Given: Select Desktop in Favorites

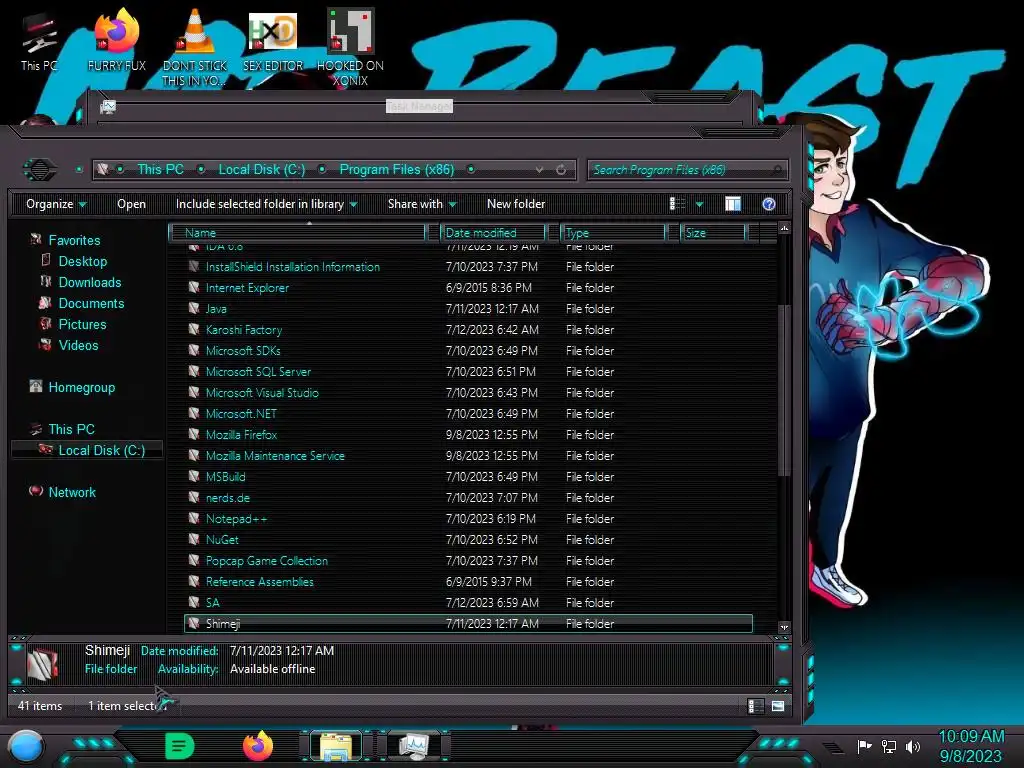Looking at the screenshot, I should (x=82, y=261).
